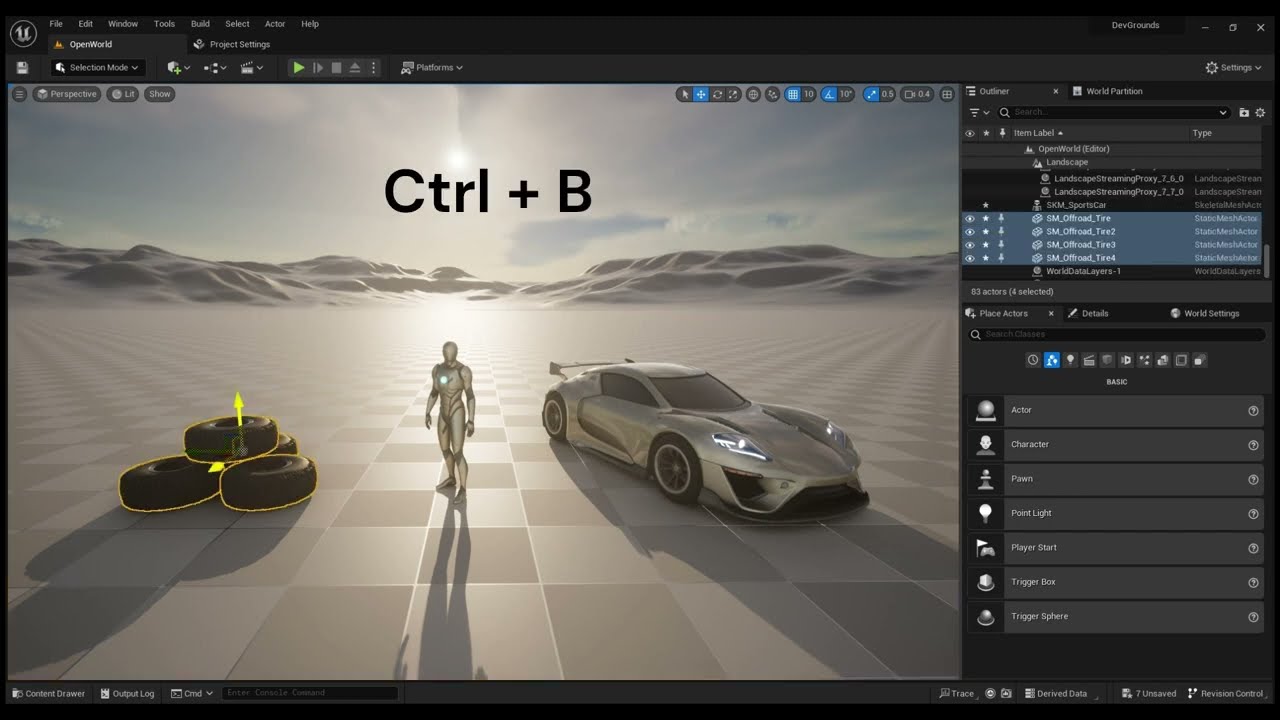The image size is (1280, 720).
Task: Show Visual Effects category in Place Actors
Action: coord(1144,360)
